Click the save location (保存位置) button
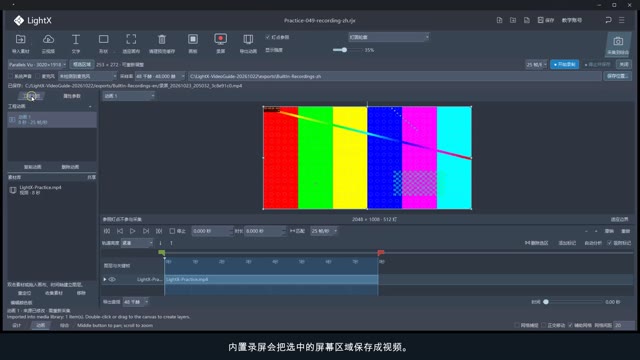Image resolution: width=640 pixels, height=360 pixels. click(617, 76)
